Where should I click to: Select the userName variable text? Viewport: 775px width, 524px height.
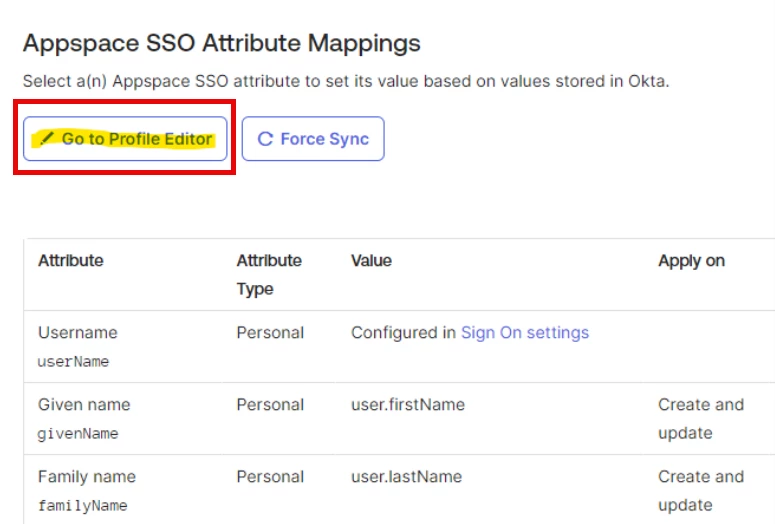pyautogui.click(x=73, y=361)
